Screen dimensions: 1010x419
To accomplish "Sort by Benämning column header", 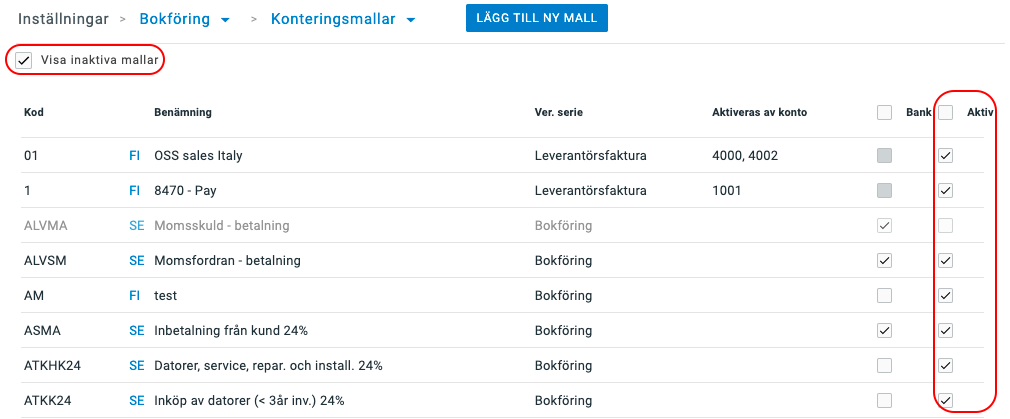I will [183, 112].
